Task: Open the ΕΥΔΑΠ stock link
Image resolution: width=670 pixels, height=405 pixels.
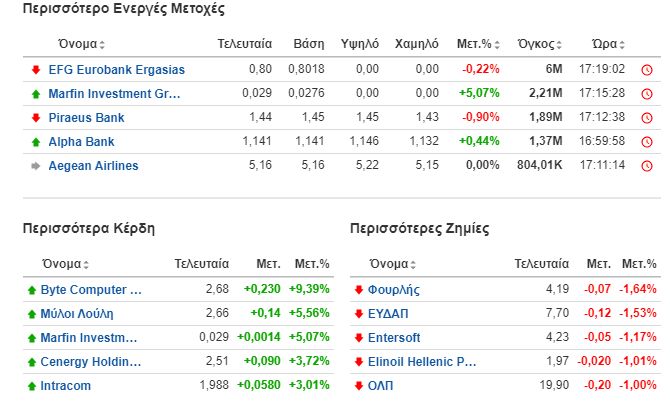Action: coord(388,314)
